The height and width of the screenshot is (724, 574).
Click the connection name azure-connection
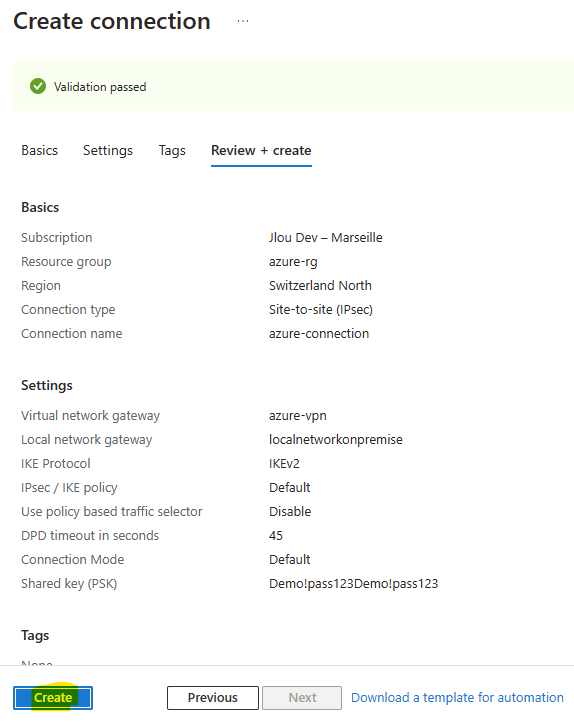(x=319, y=333)
